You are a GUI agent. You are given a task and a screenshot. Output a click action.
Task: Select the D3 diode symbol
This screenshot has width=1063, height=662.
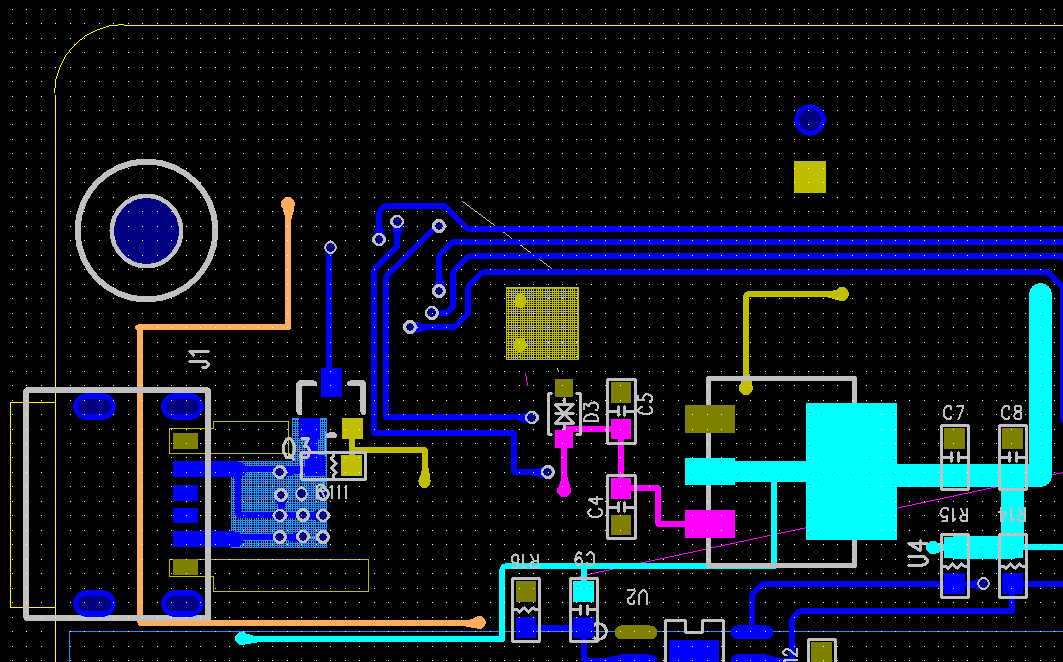(564, 411)
